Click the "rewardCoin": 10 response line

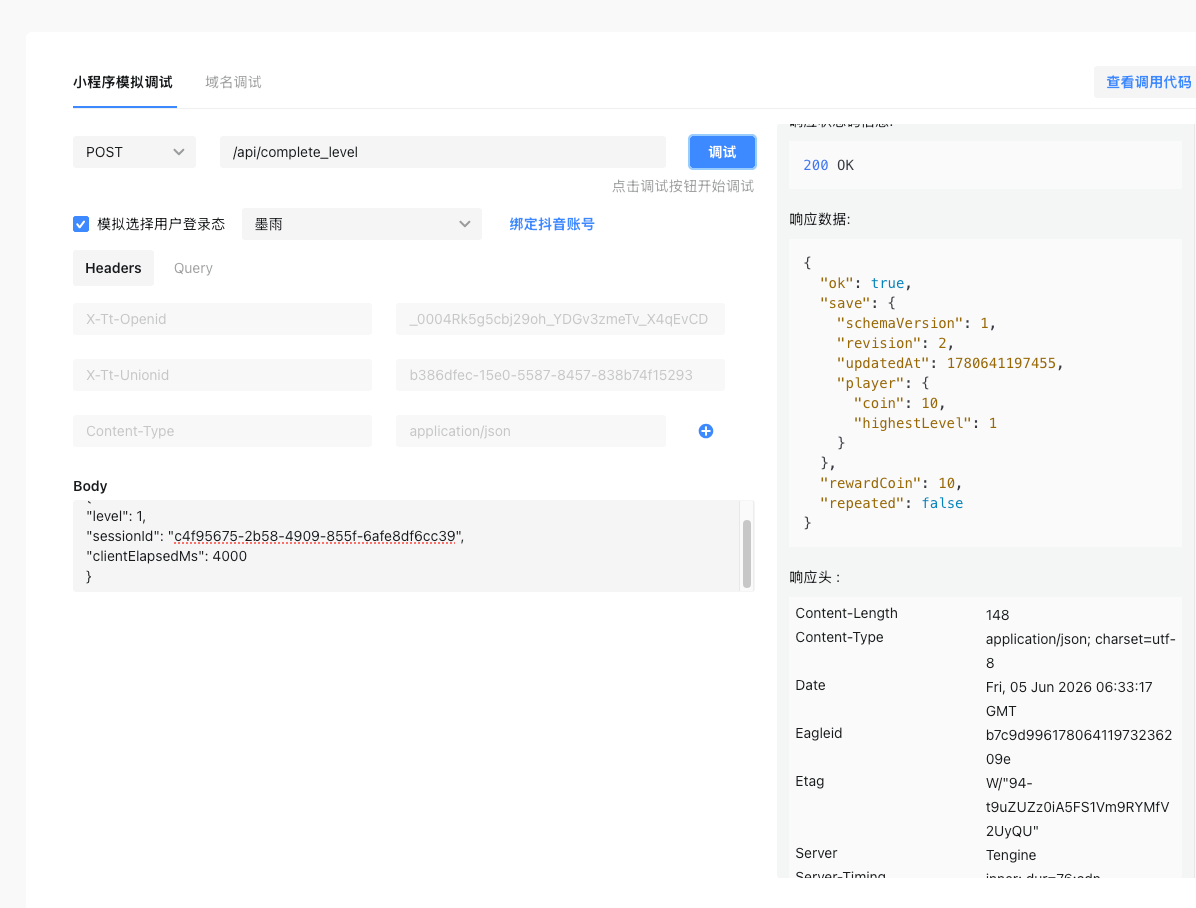[891, 483]
